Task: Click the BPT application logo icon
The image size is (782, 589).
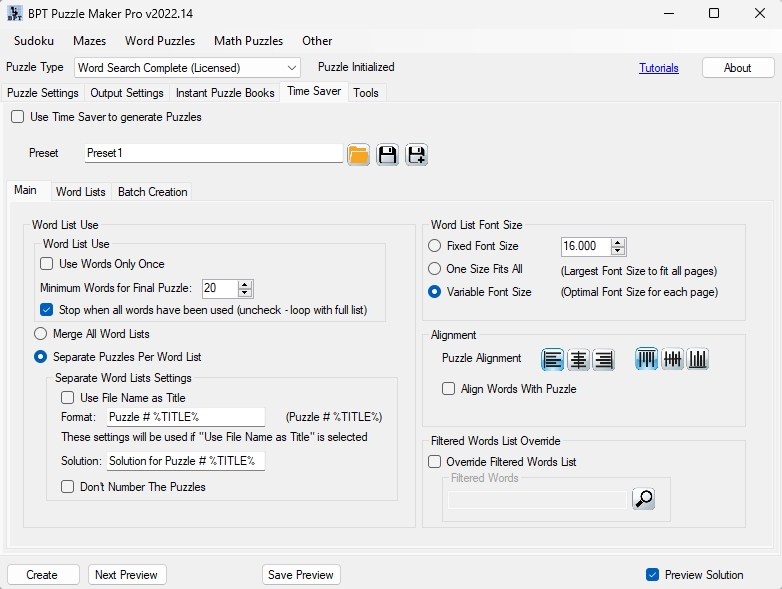Action: [x=14, y=13]
